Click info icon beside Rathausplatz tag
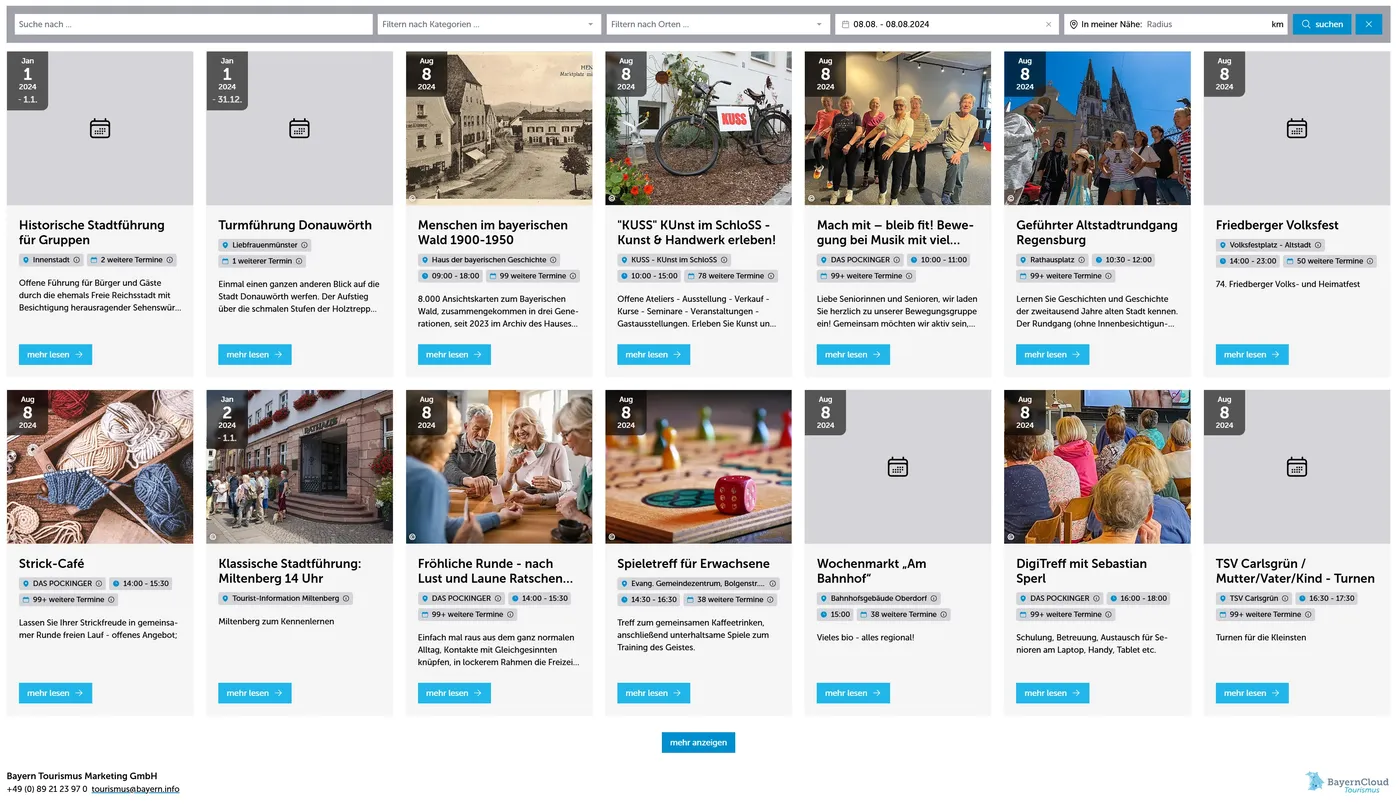The height and width of the screenshot is (808, 1400). (1082, 260)
